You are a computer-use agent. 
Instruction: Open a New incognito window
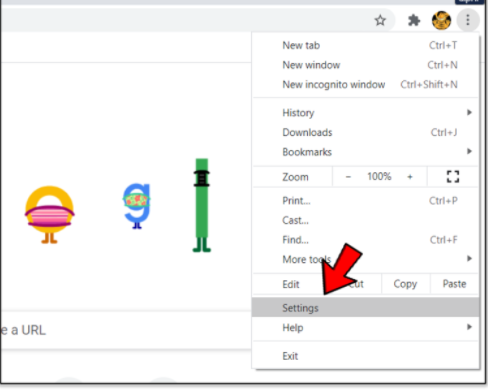[366, 84]
